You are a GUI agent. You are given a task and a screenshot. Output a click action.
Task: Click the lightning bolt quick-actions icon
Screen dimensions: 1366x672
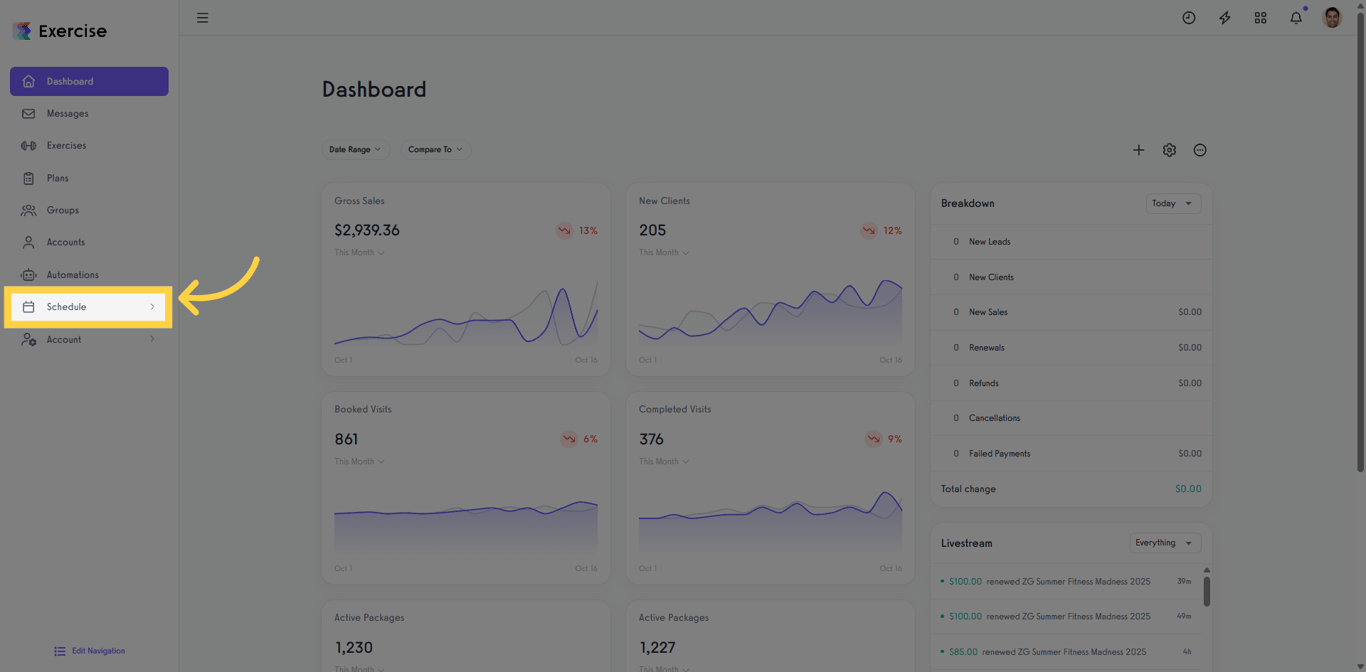coord(1224,17)
